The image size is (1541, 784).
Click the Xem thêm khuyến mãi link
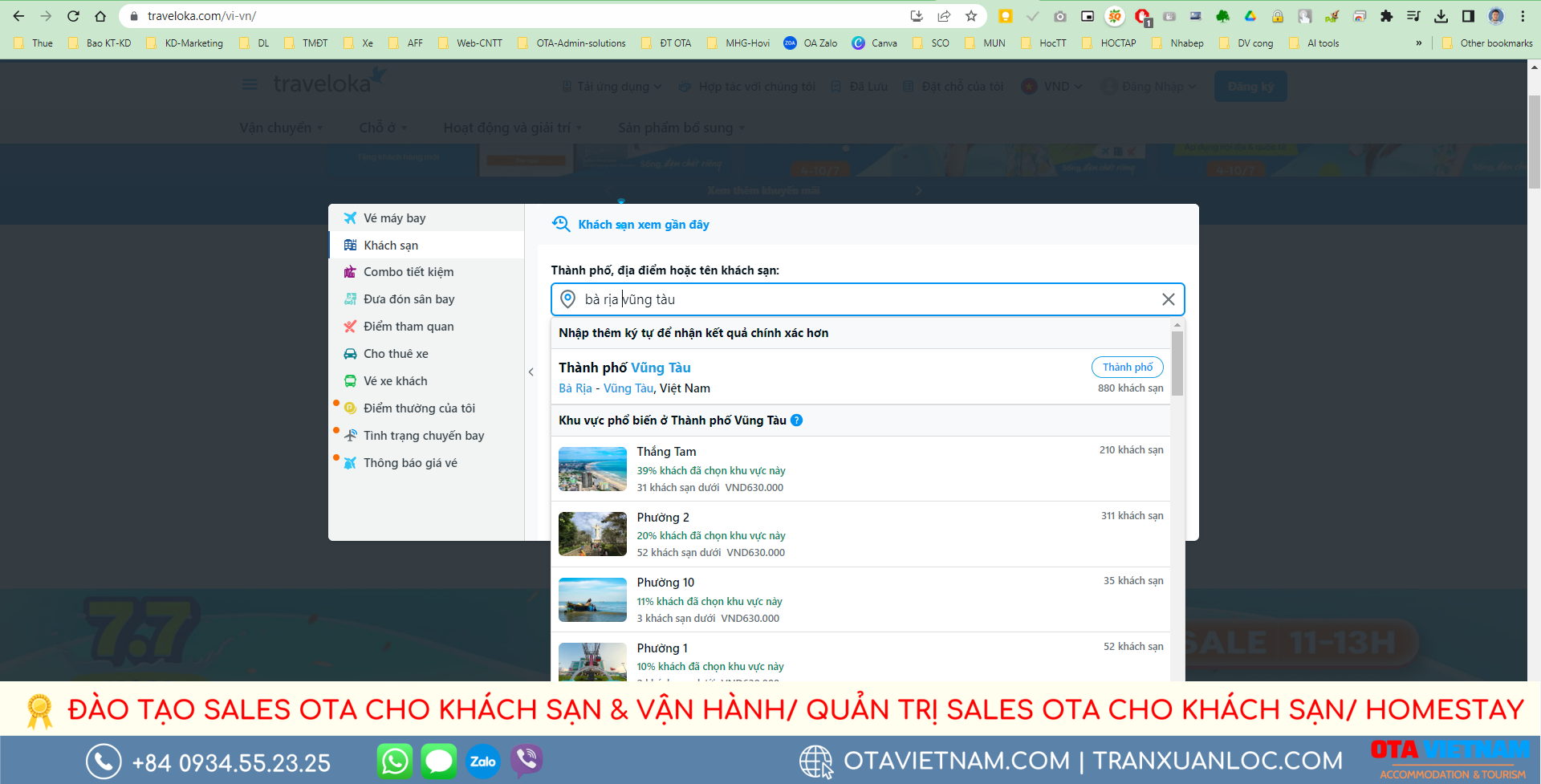(762, 190)
